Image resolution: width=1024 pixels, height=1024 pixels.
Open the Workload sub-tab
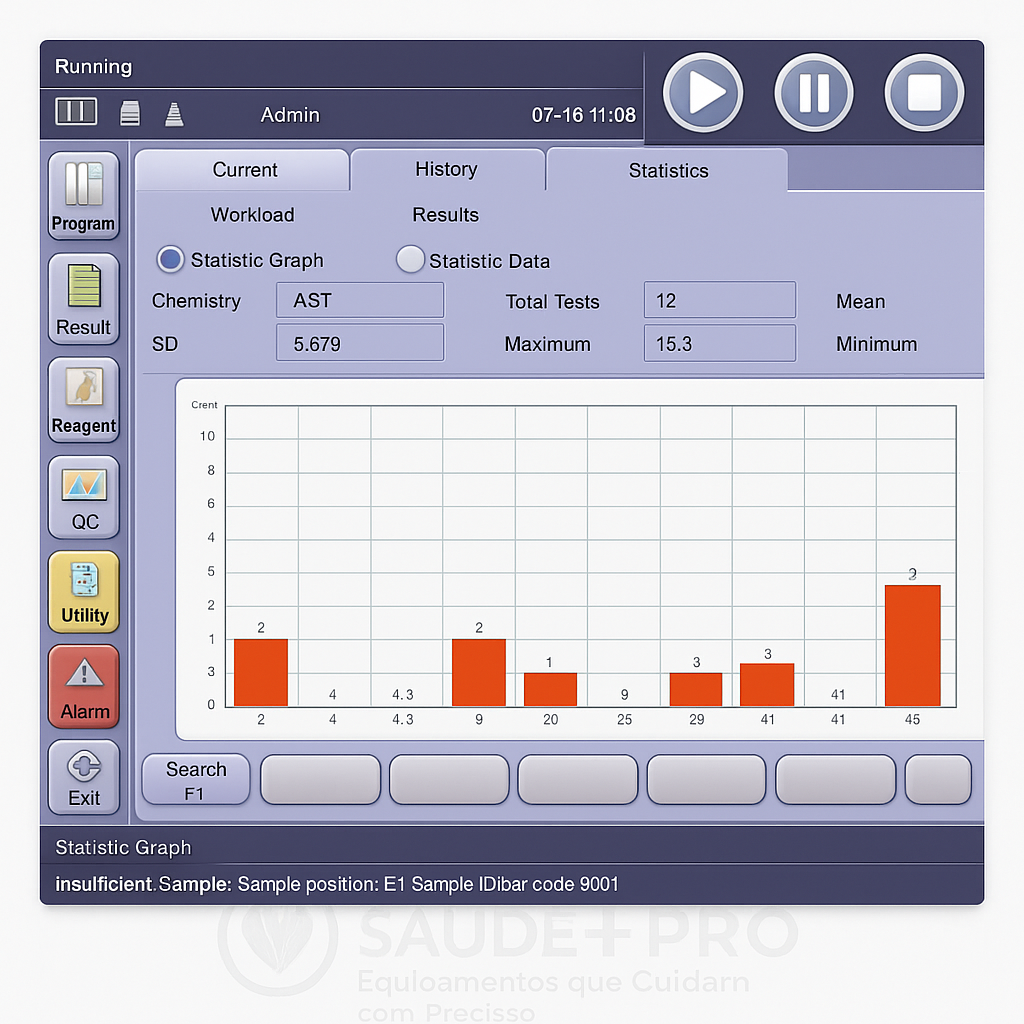click(252, 215)
